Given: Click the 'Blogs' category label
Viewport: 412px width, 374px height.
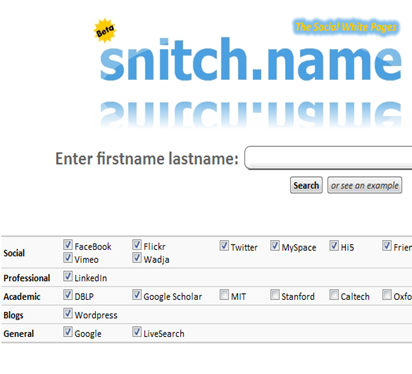Looking at the screenshot, I should tap(13, 315).
